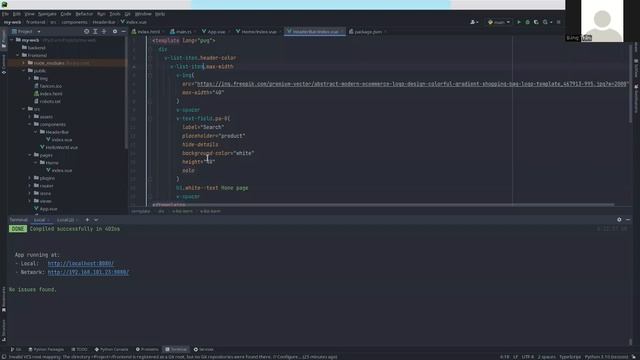The image size is (640, 360).
Task: Open the user account icon in toolbar
Action: pyautogui.click(x=473, y=22)
